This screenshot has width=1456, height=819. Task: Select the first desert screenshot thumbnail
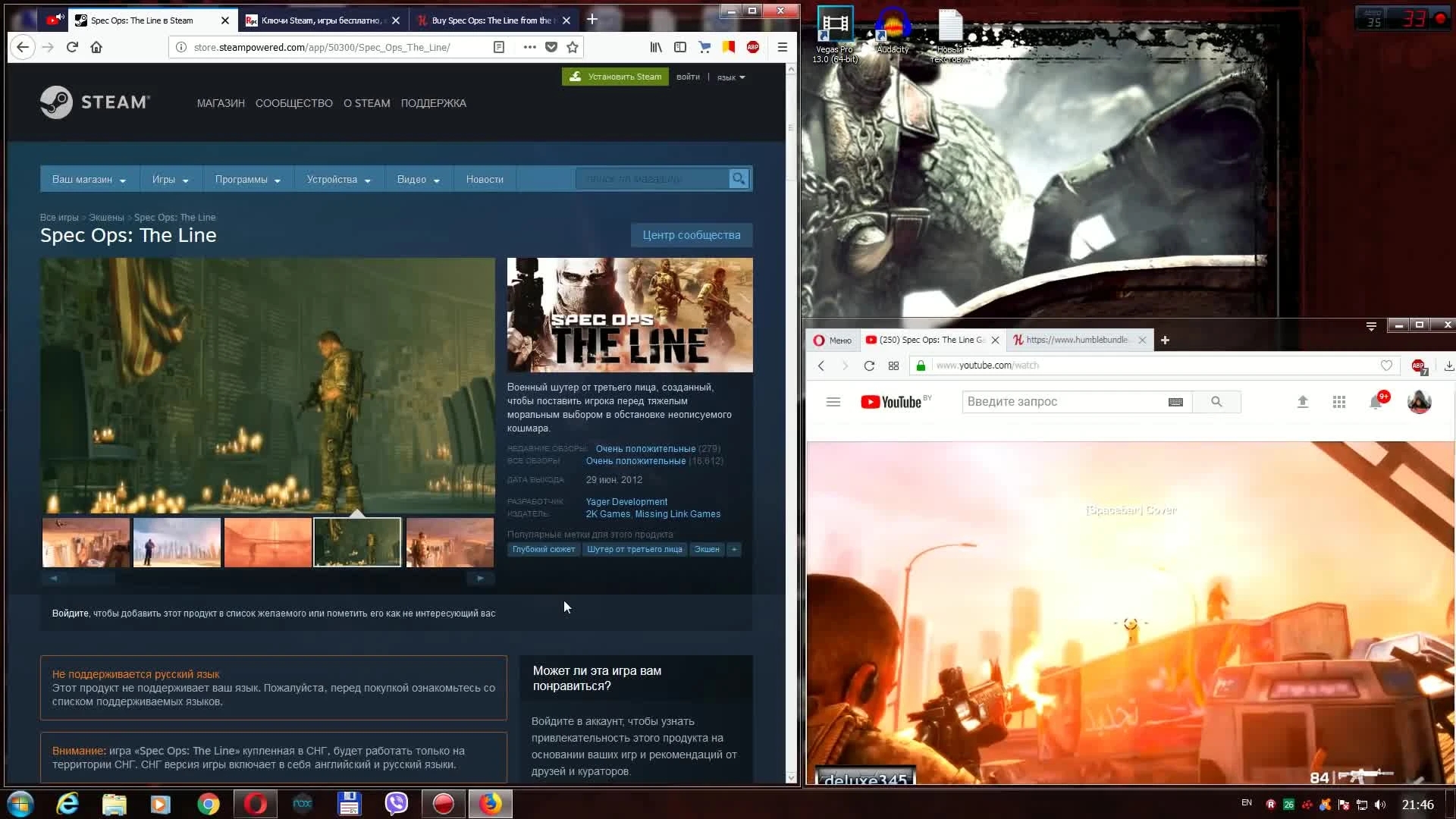tap(86, 542)
